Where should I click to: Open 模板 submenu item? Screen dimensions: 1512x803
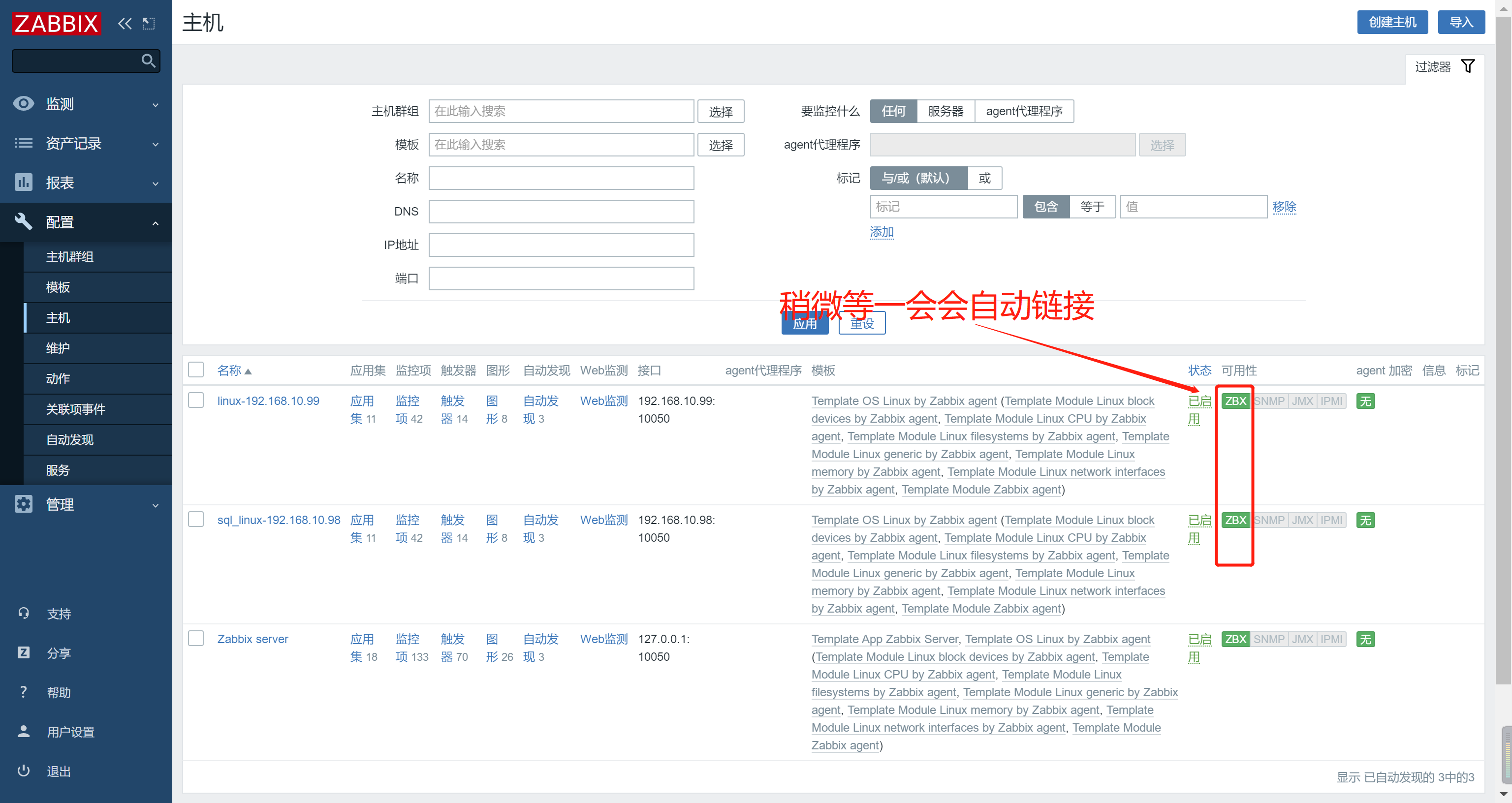[x=97, y=287]
